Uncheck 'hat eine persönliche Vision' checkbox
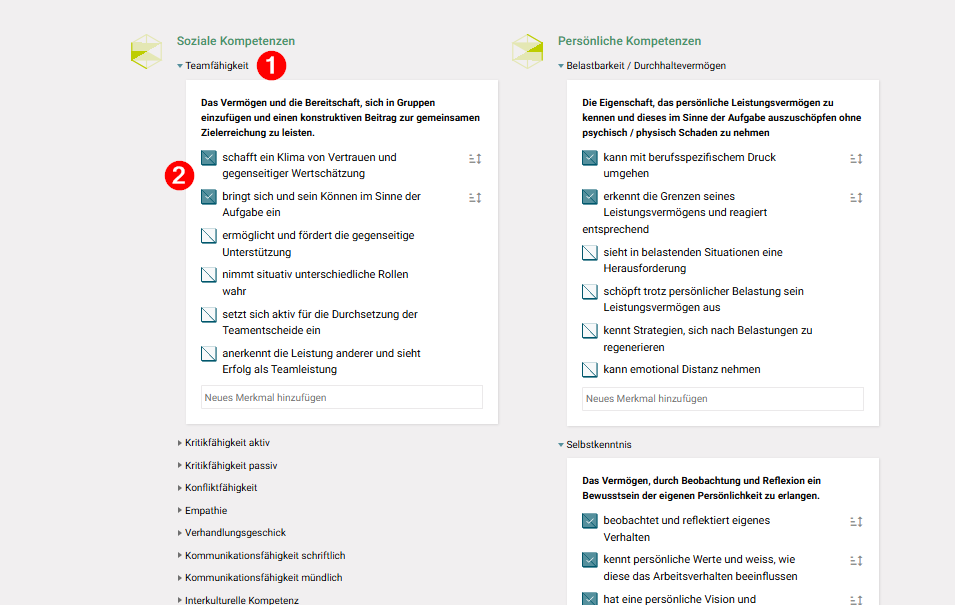This screenshot has width=955, height=605. 590,599
